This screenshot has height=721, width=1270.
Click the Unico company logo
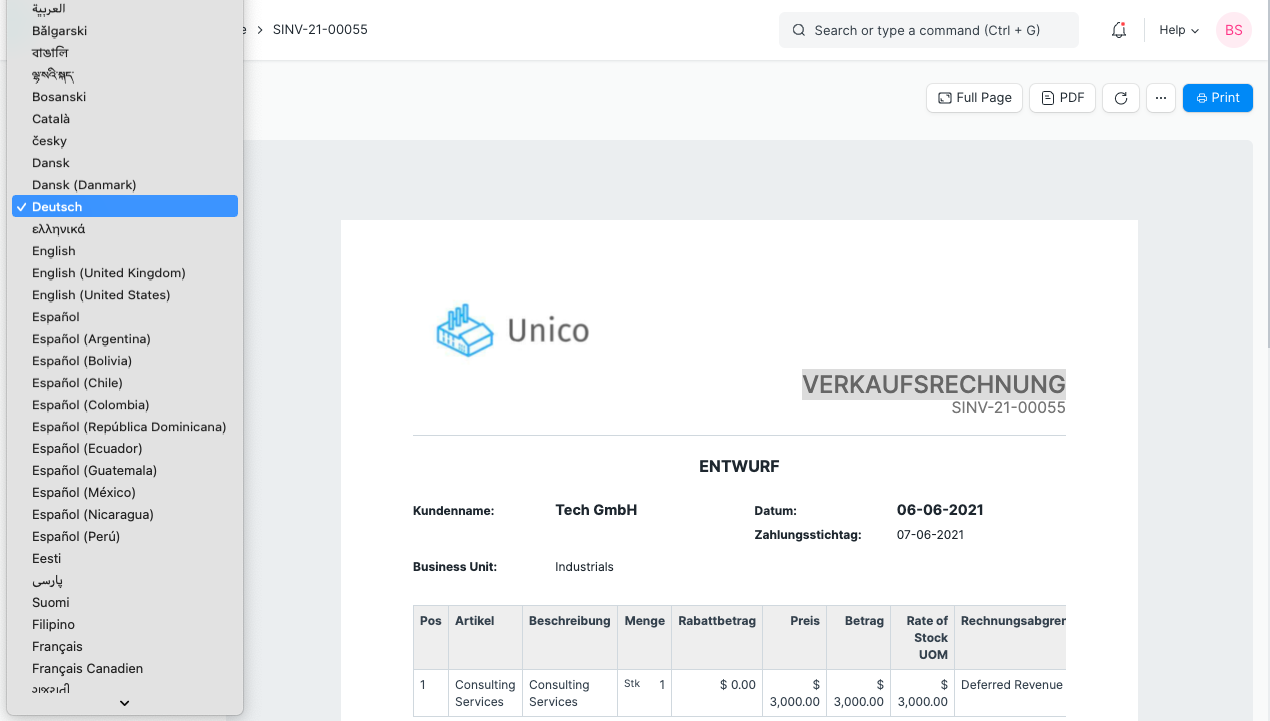[465, 330]
